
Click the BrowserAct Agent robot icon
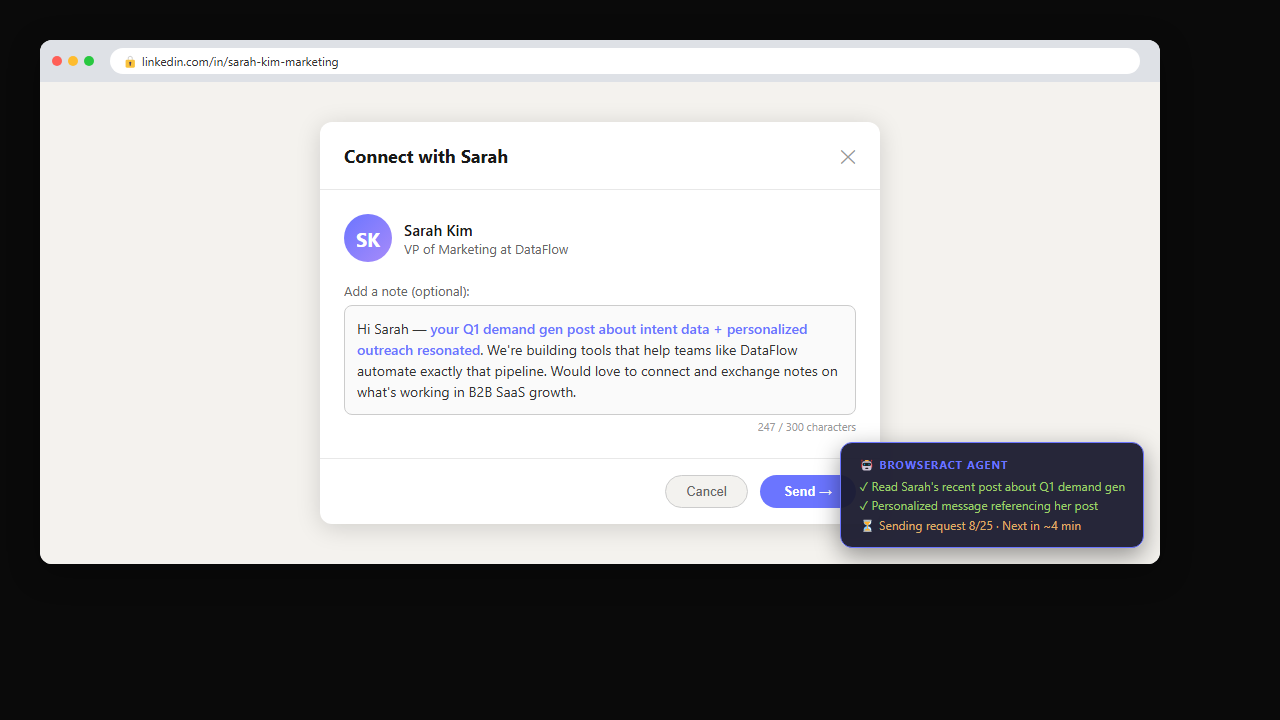click(x=866, y=465)
